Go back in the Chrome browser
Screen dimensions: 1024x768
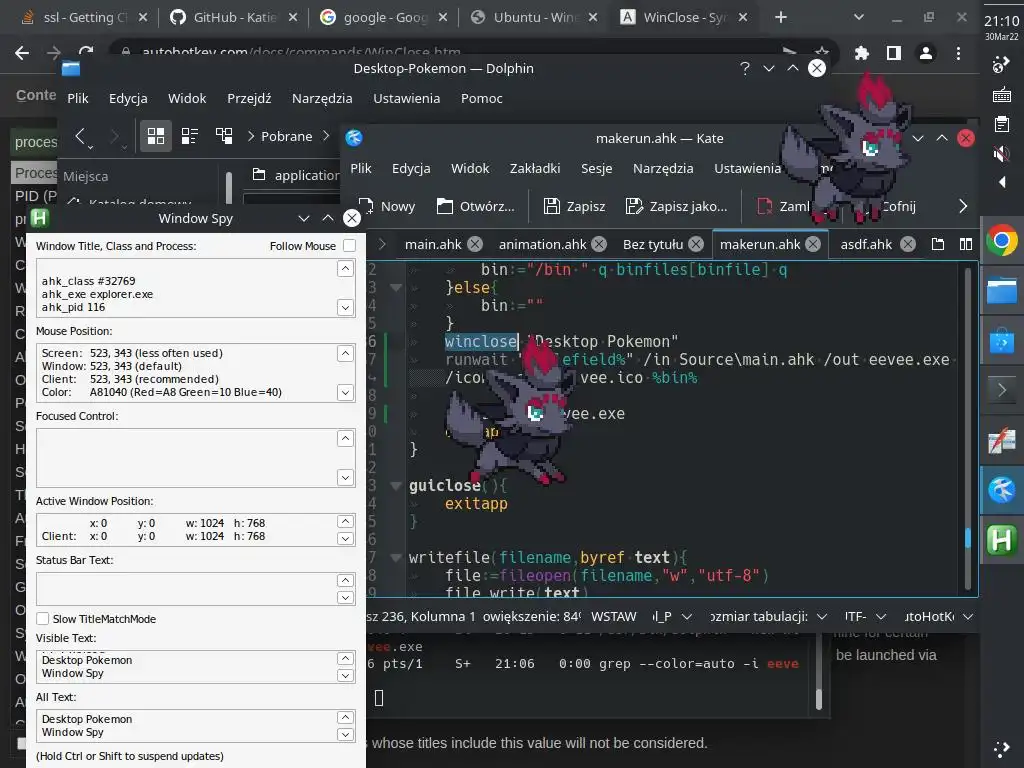click(x=22, y=53)
